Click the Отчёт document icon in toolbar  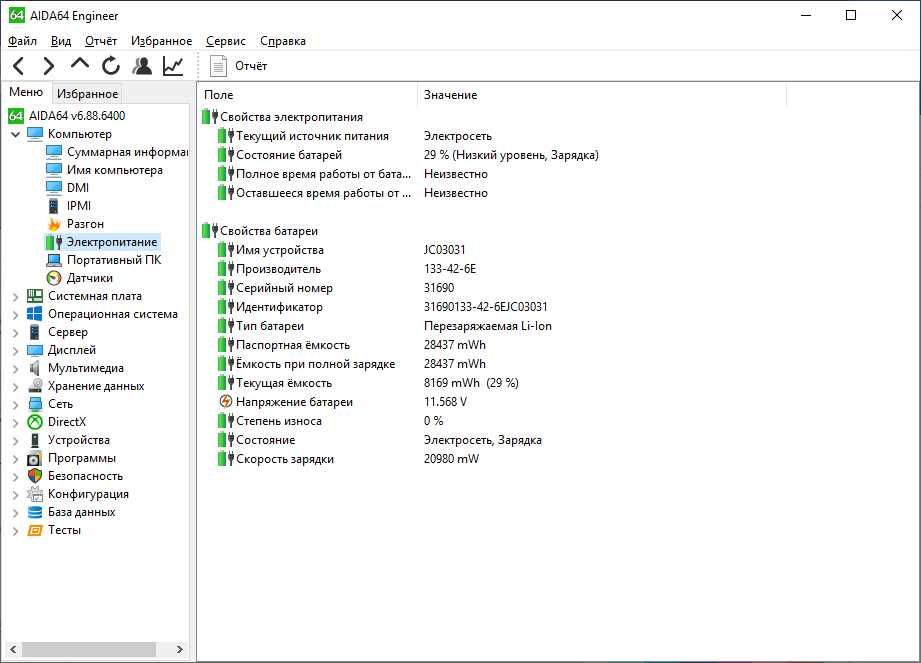(218, 66)
